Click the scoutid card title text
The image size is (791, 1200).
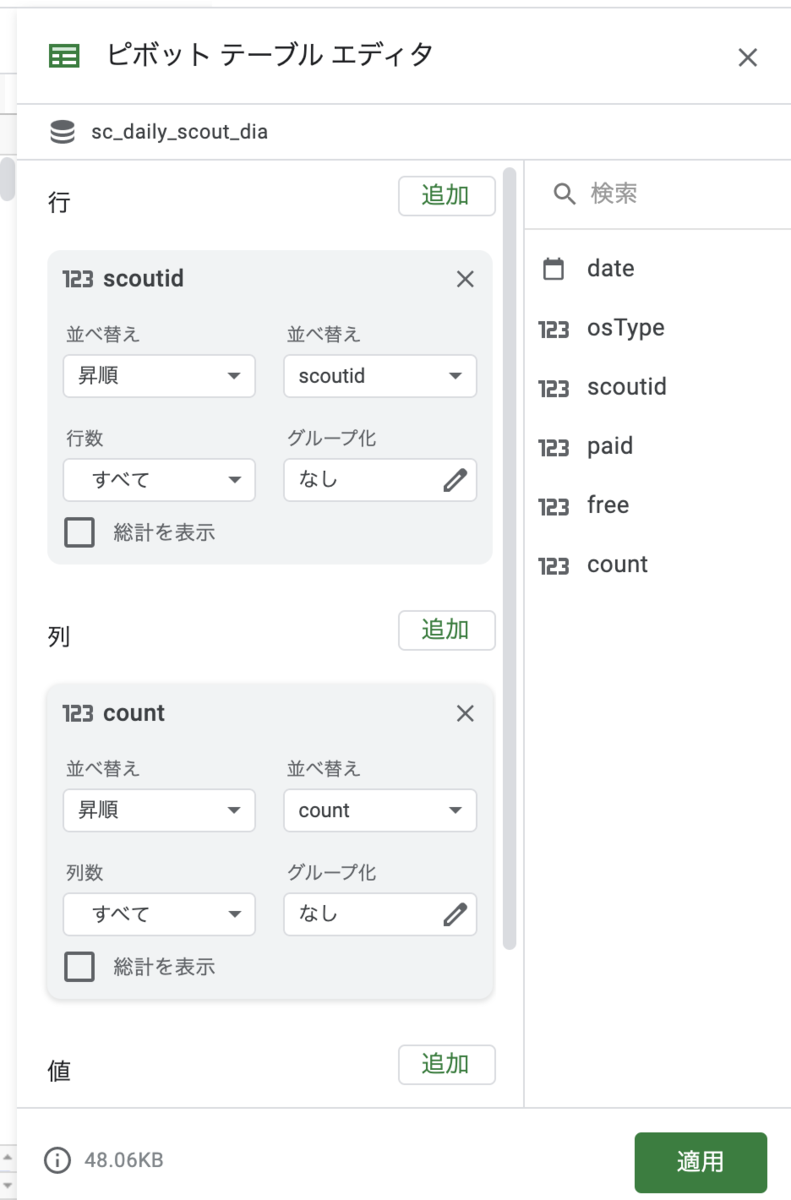[143, 279]
